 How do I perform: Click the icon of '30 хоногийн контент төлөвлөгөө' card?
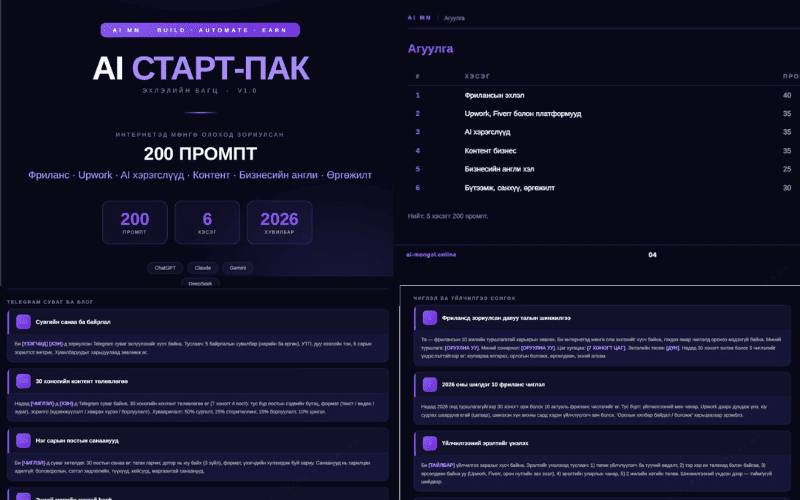pyautogui.click(x=23, y=381)
